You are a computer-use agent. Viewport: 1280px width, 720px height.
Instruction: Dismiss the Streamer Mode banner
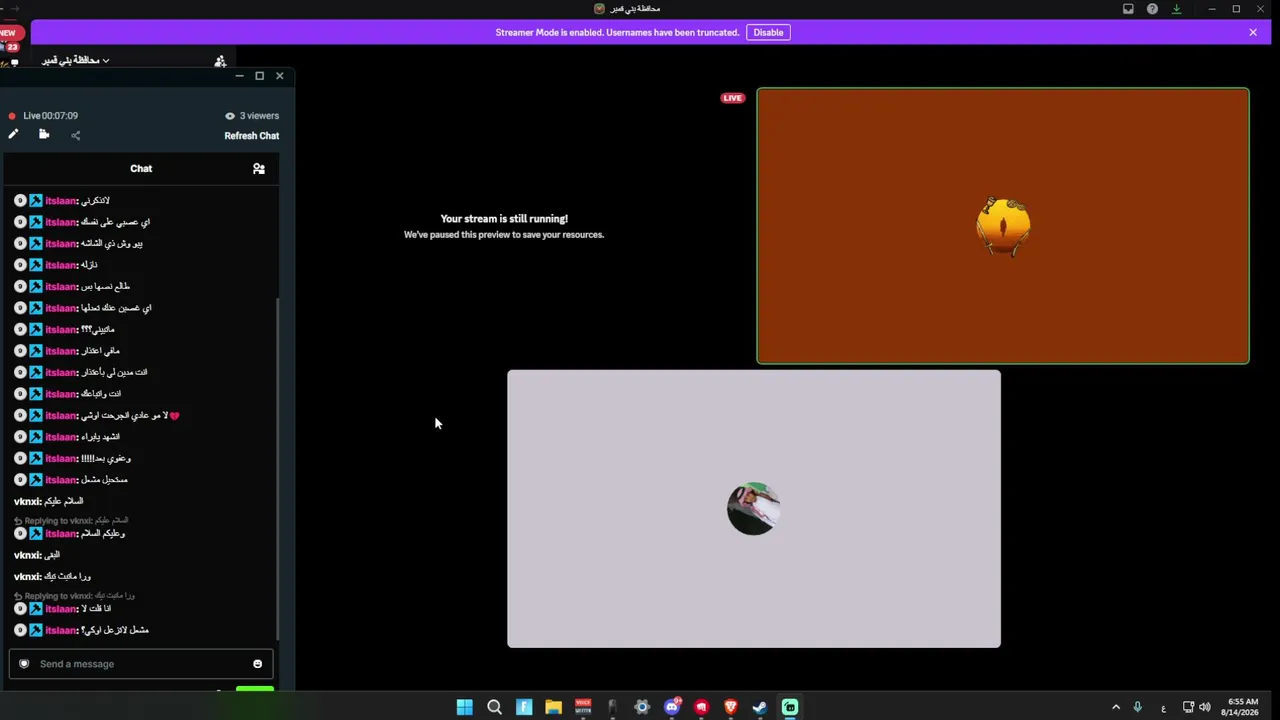(1253, 32)
